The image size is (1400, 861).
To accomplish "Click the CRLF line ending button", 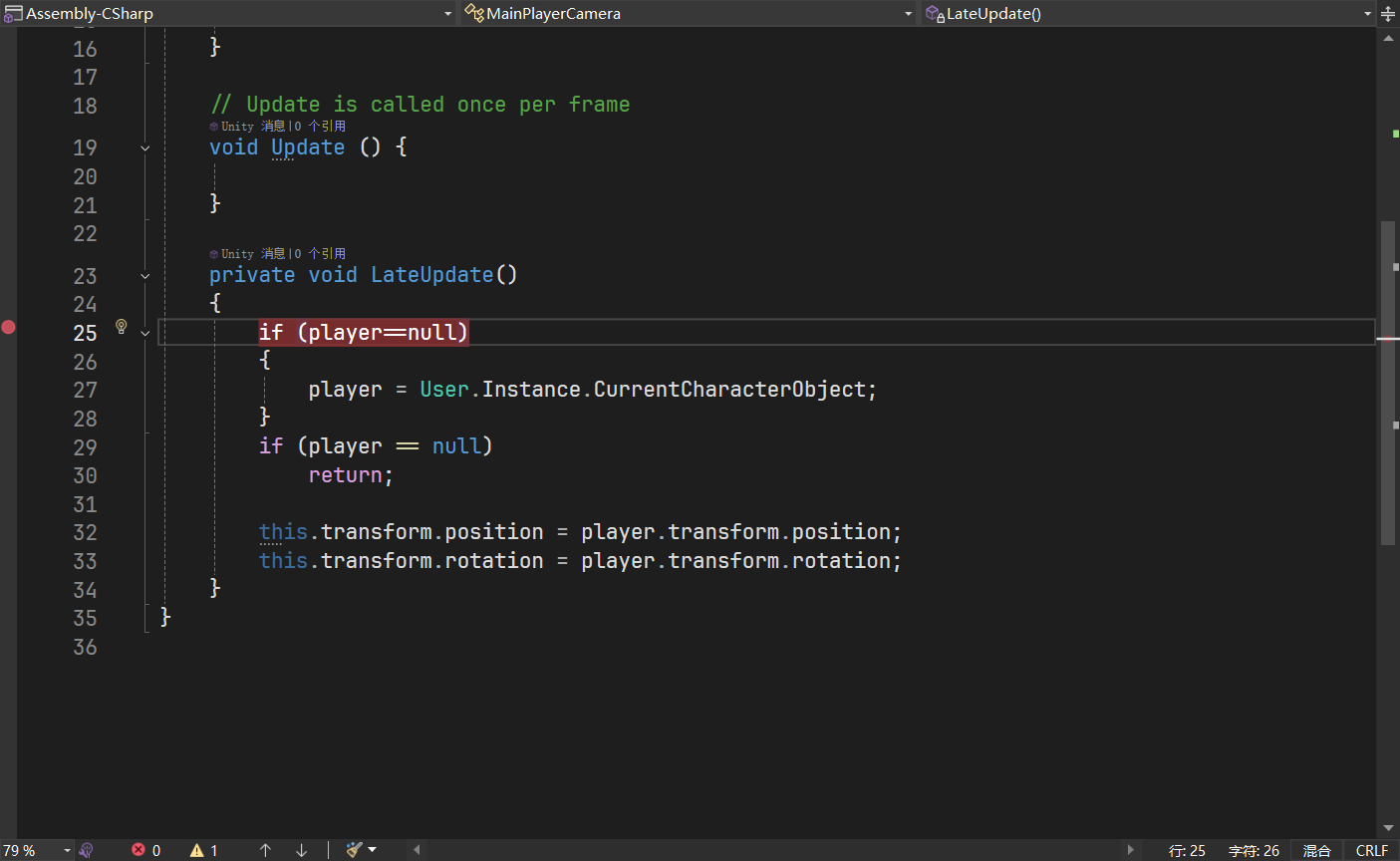I will click(x=1371, y=850).
